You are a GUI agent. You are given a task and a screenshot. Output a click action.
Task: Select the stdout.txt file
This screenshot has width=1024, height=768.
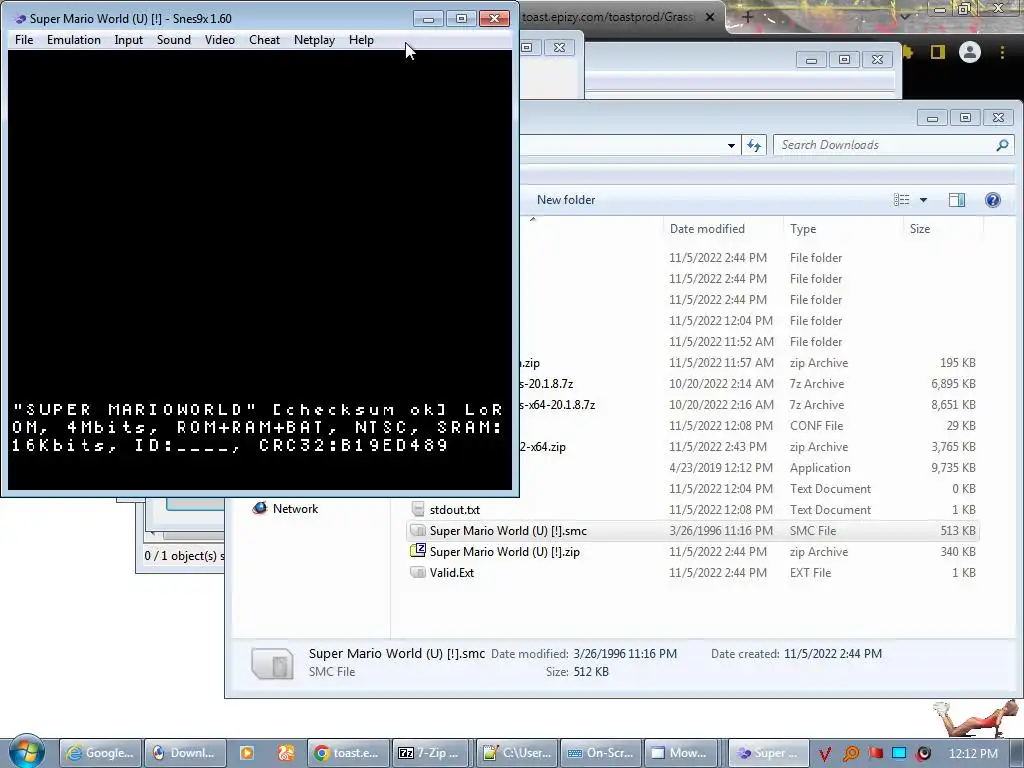pyautogui.click(x=455, y=509)
